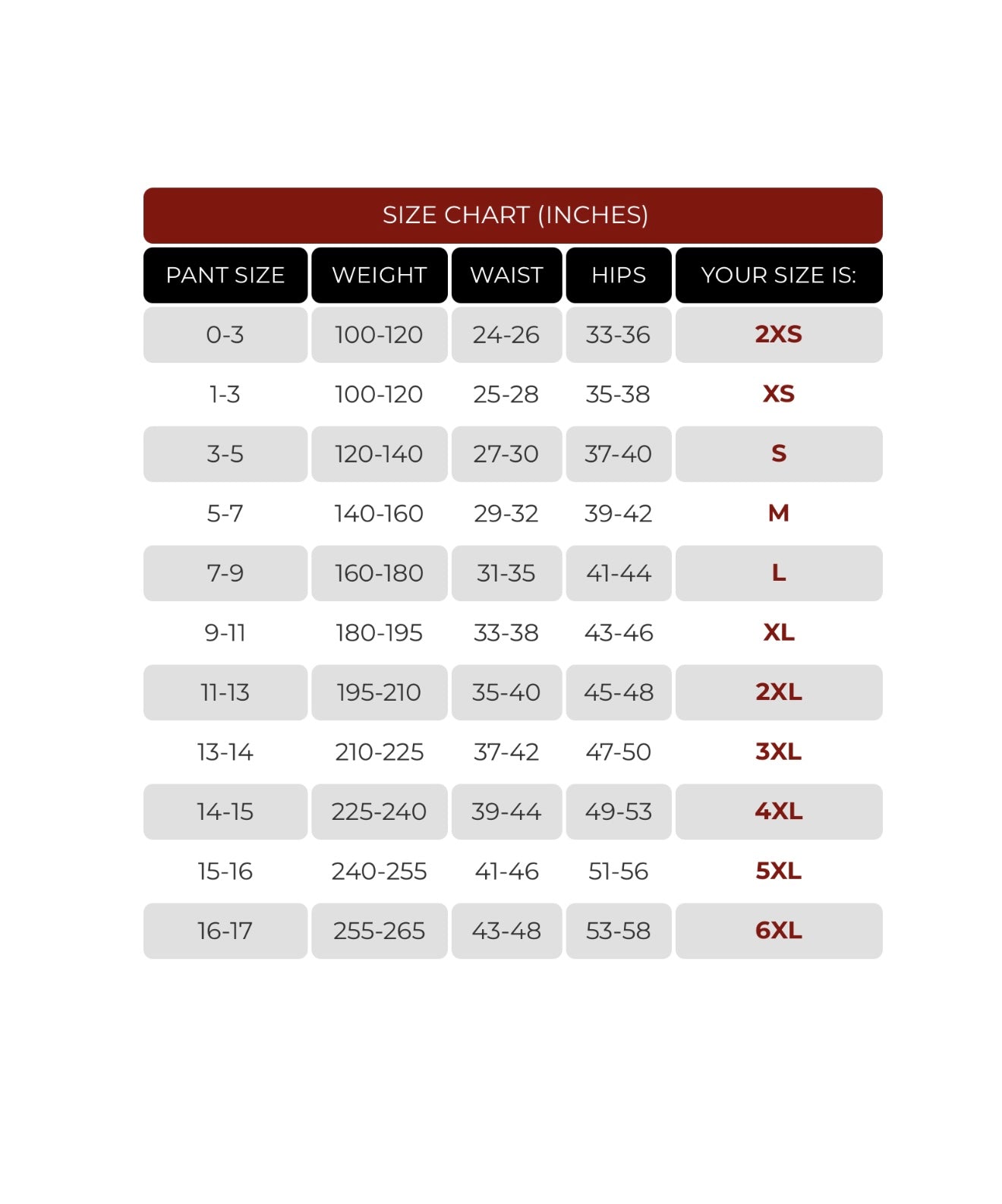Select the 2XS size label

tap(778, 334)
